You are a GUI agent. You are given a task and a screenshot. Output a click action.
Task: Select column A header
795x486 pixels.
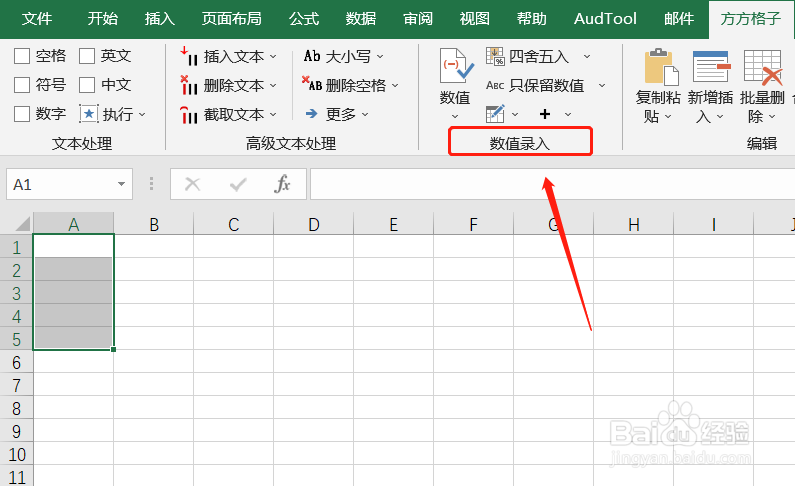pos(74,223)
